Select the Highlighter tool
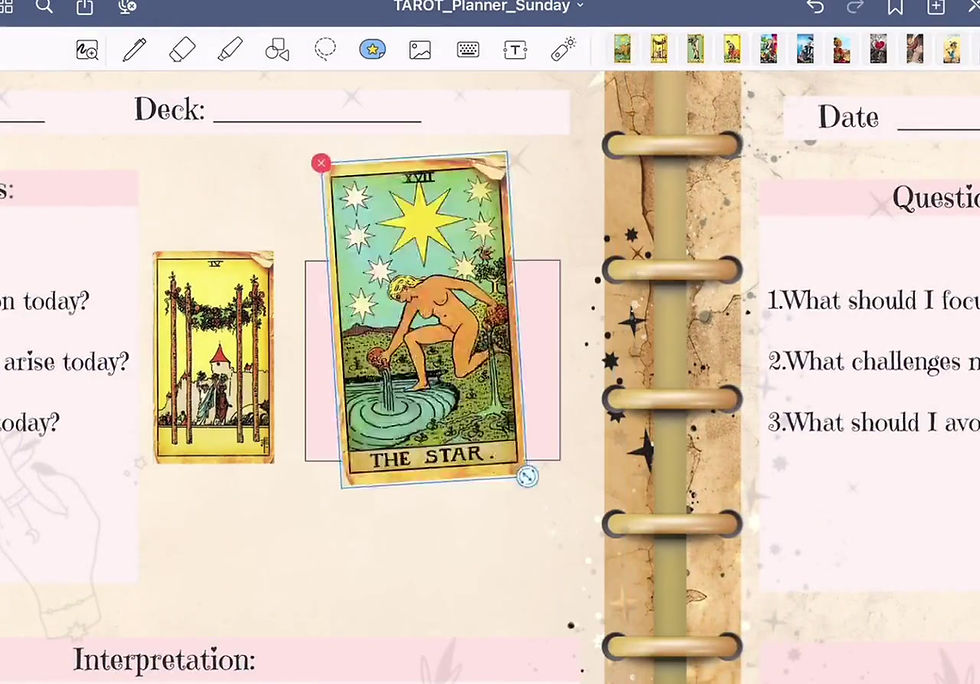Viewport: 980px width, 684px height. 230,49
